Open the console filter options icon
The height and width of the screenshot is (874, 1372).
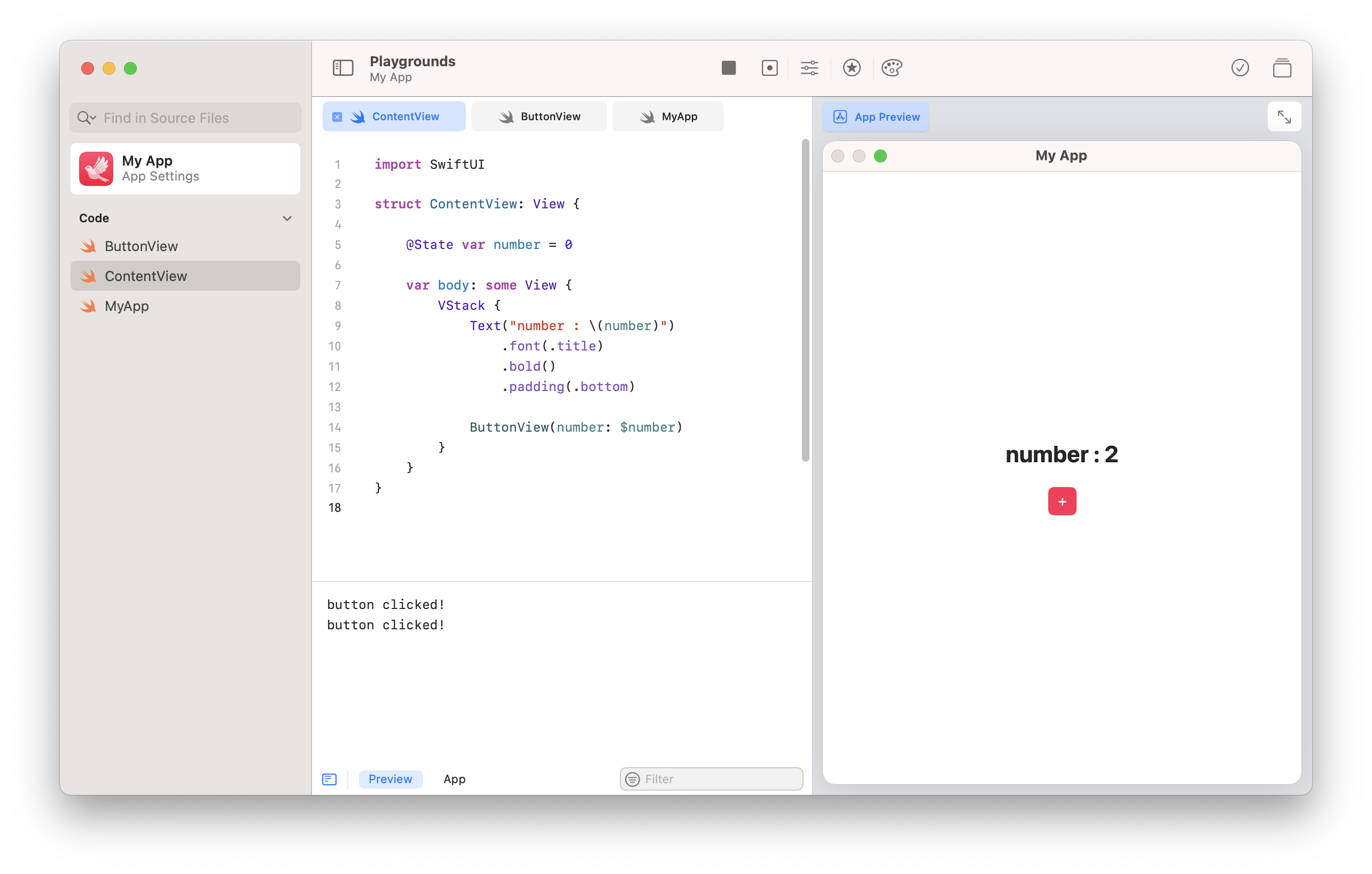pos(633,779)
